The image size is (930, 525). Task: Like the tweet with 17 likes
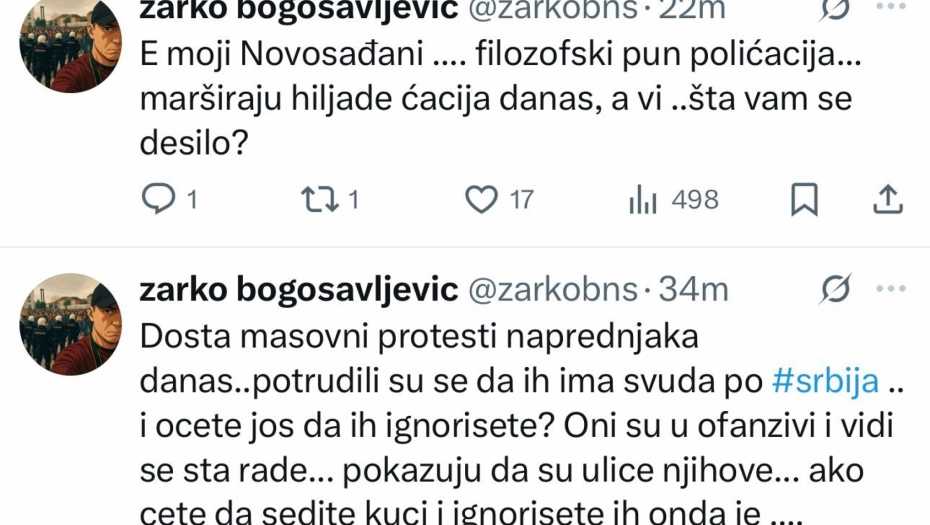[x=482, y=200]
